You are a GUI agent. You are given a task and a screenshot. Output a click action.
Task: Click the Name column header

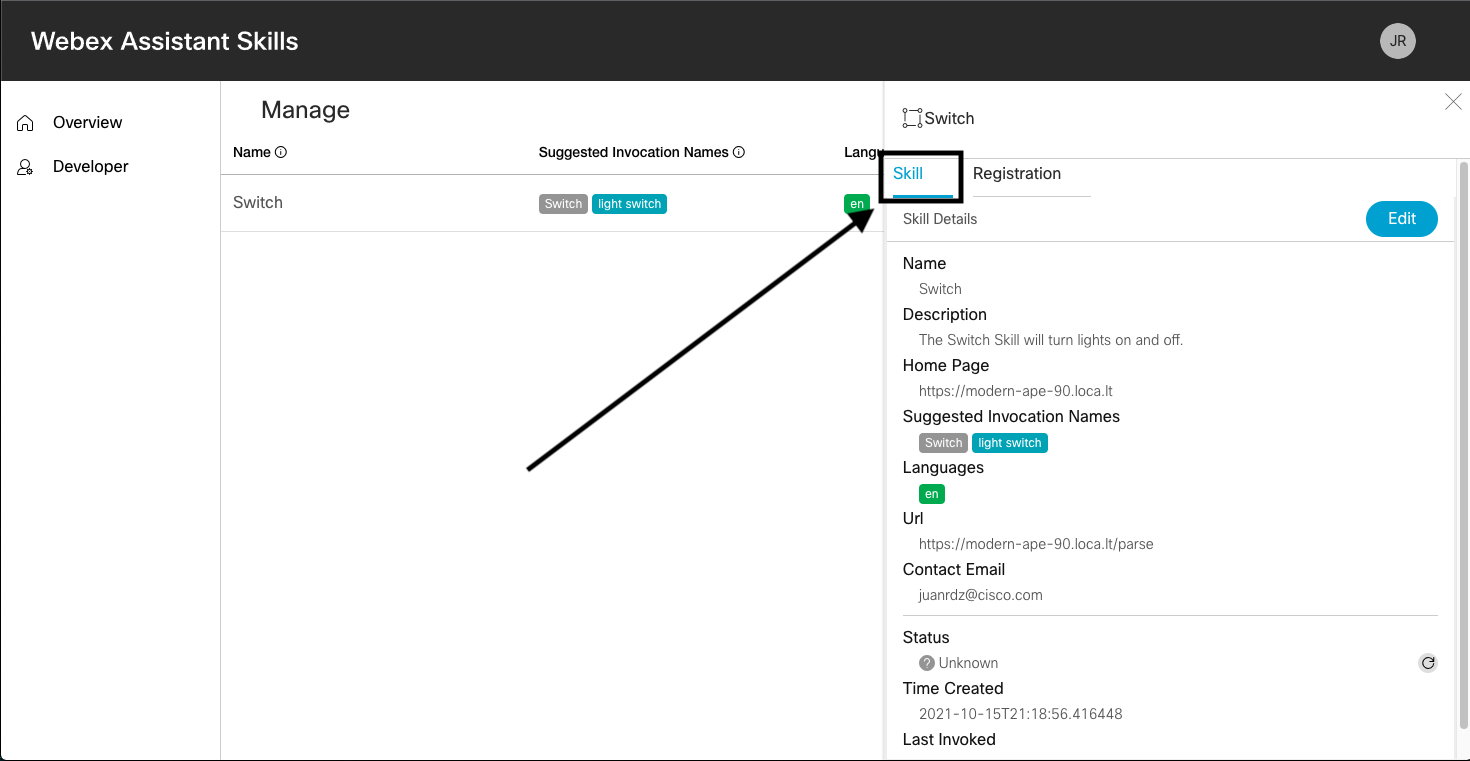click(252, 153)
